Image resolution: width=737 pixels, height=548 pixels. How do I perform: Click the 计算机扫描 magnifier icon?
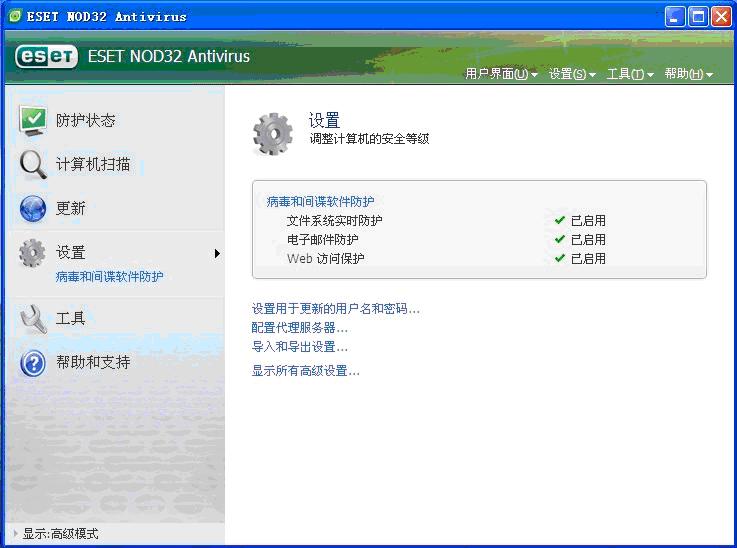[33, 164]
